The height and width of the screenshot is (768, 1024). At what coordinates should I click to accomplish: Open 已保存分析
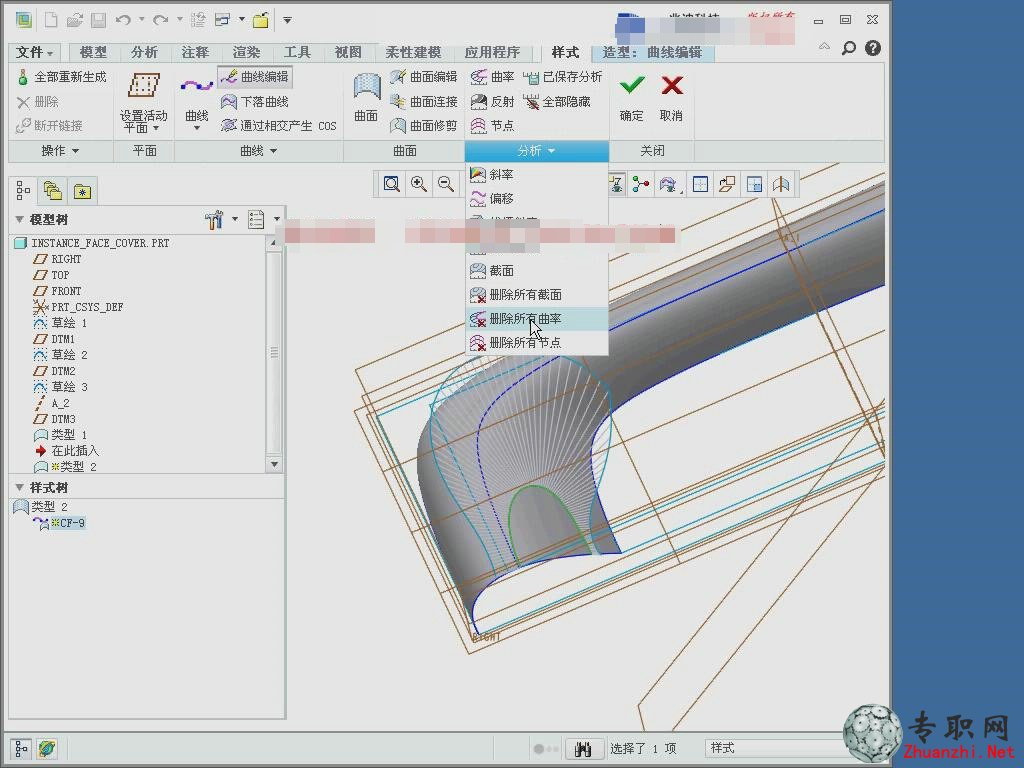tap(563, 77)
